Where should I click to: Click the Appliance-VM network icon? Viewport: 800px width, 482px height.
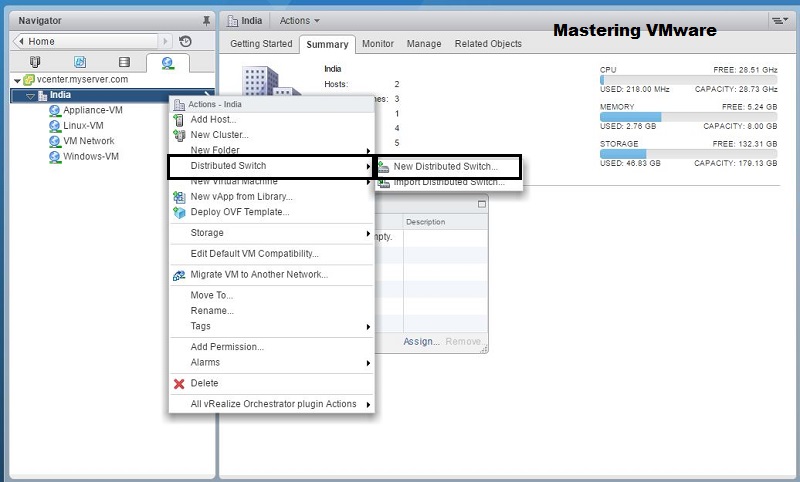pos(55,111)
